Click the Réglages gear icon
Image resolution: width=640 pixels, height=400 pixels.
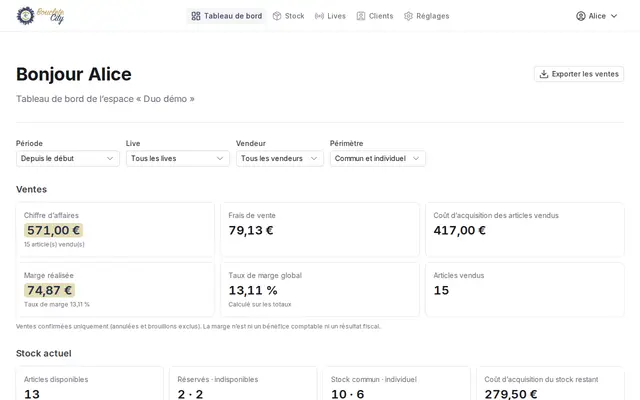(408, 16)
